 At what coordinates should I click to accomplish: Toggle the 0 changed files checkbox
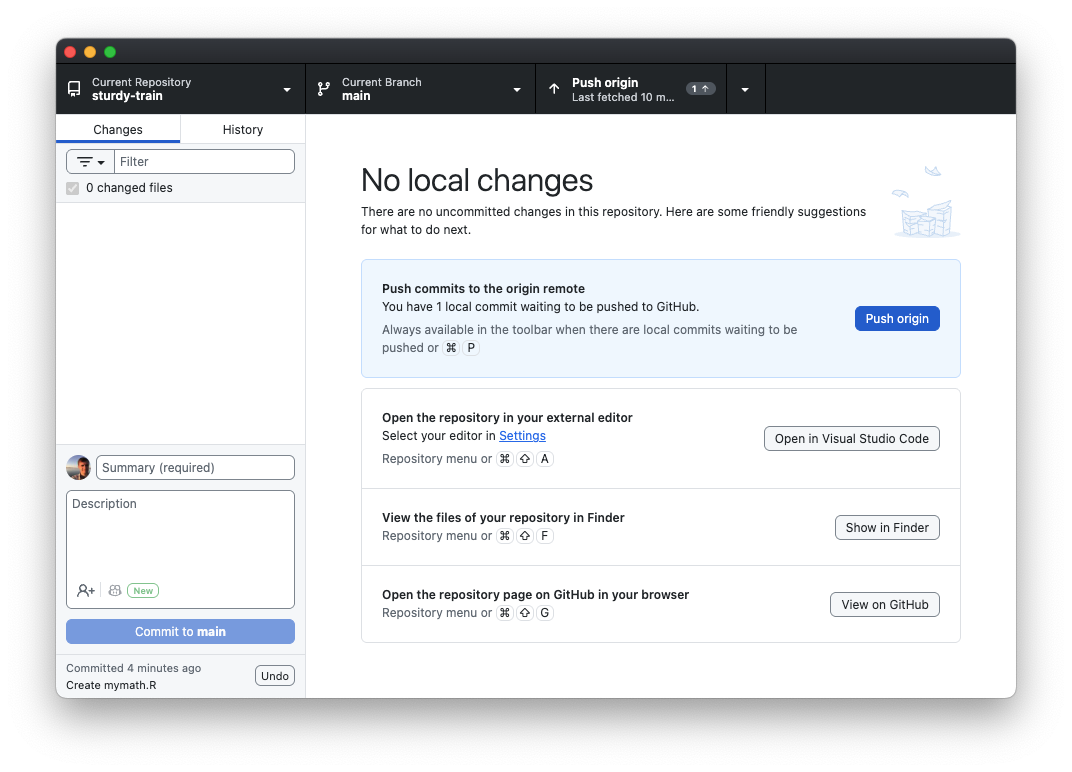click(x=72, y=188)
